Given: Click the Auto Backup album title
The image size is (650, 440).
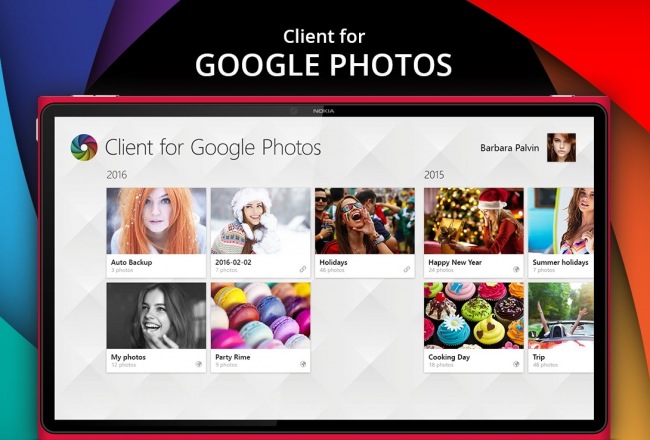Looking at the screenshot, I should (131, 262).
